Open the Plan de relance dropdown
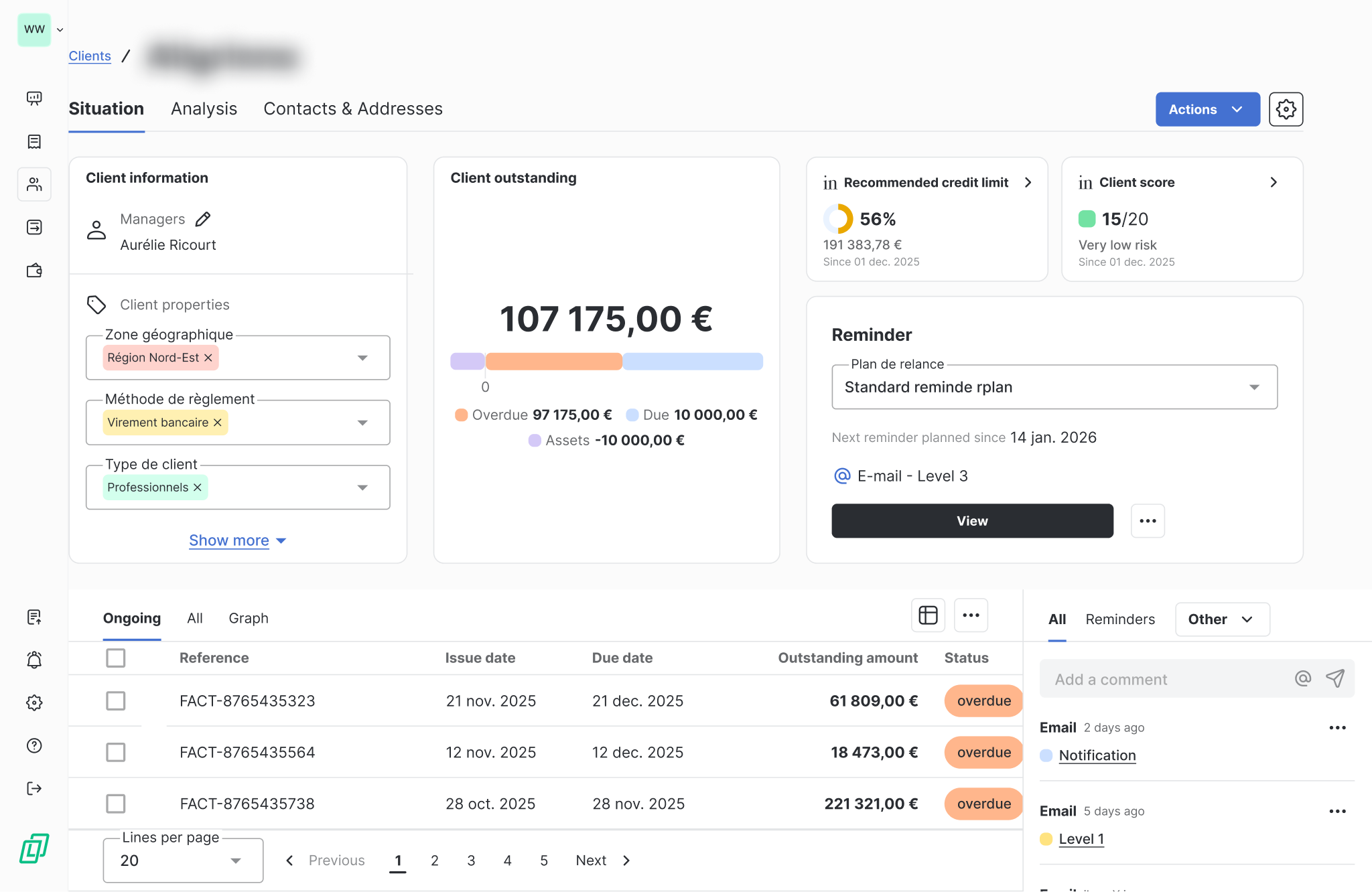Viewport: 1372px width, 892px height. tap(1054, 387)
